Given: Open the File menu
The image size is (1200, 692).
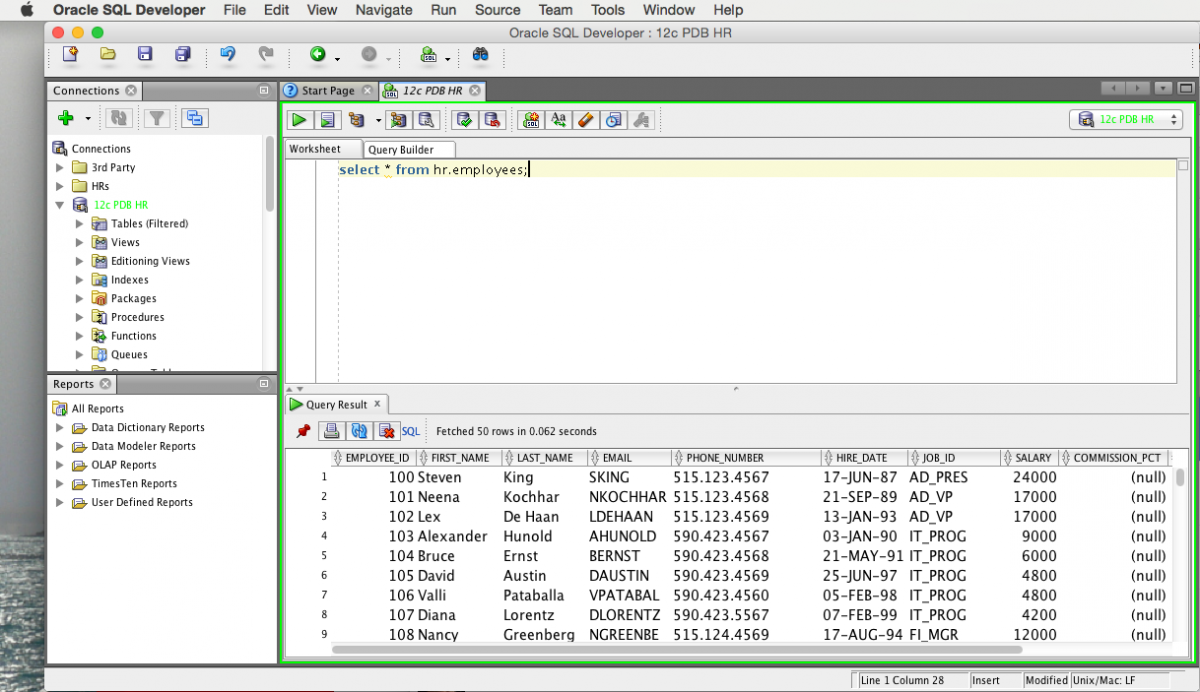Looking at the screenshot, I should coord(235,10).
